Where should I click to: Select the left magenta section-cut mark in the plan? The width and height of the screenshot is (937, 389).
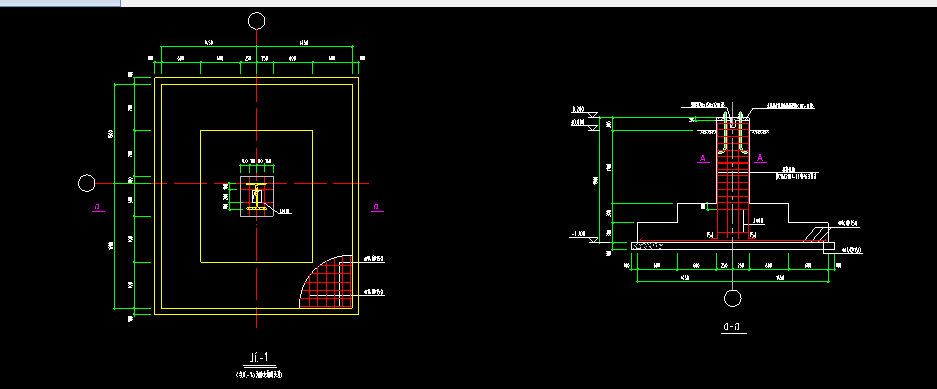point(97,208)
